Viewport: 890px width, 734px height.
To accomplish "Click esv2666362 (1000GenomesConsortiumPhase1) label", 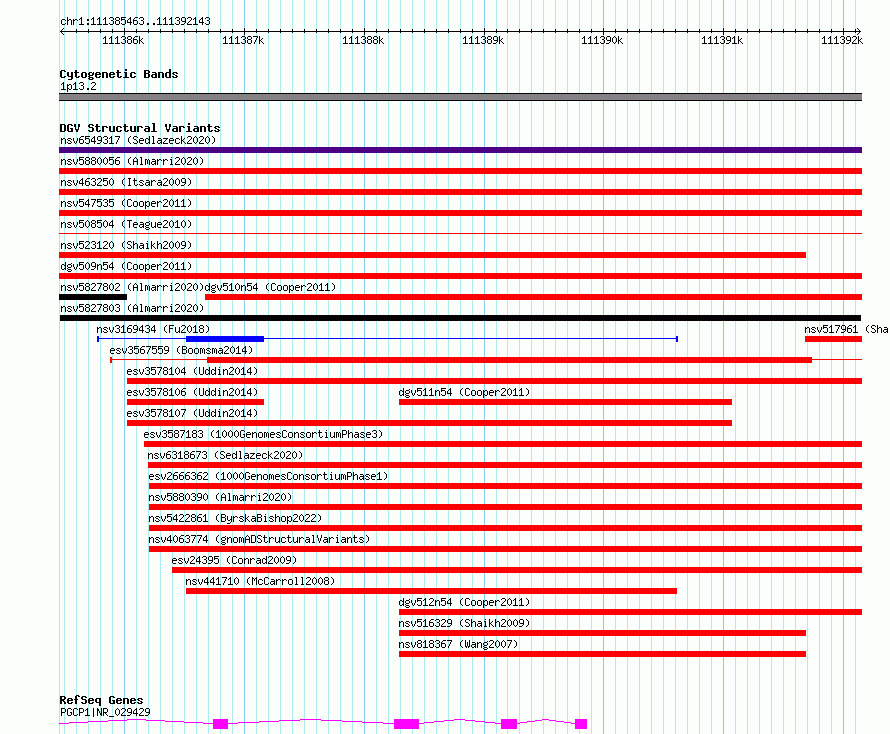I will [268, 476].
